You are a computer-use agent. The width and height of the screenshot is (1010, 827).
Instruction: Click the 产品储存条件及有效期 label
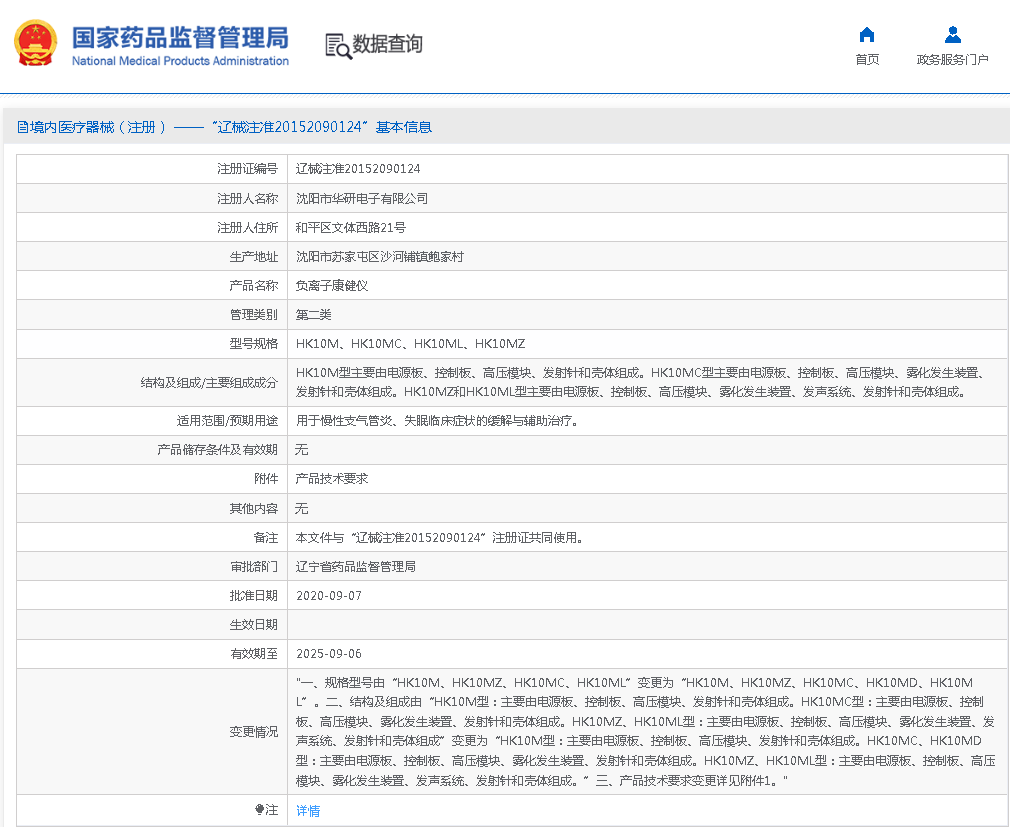pos(218,450)
